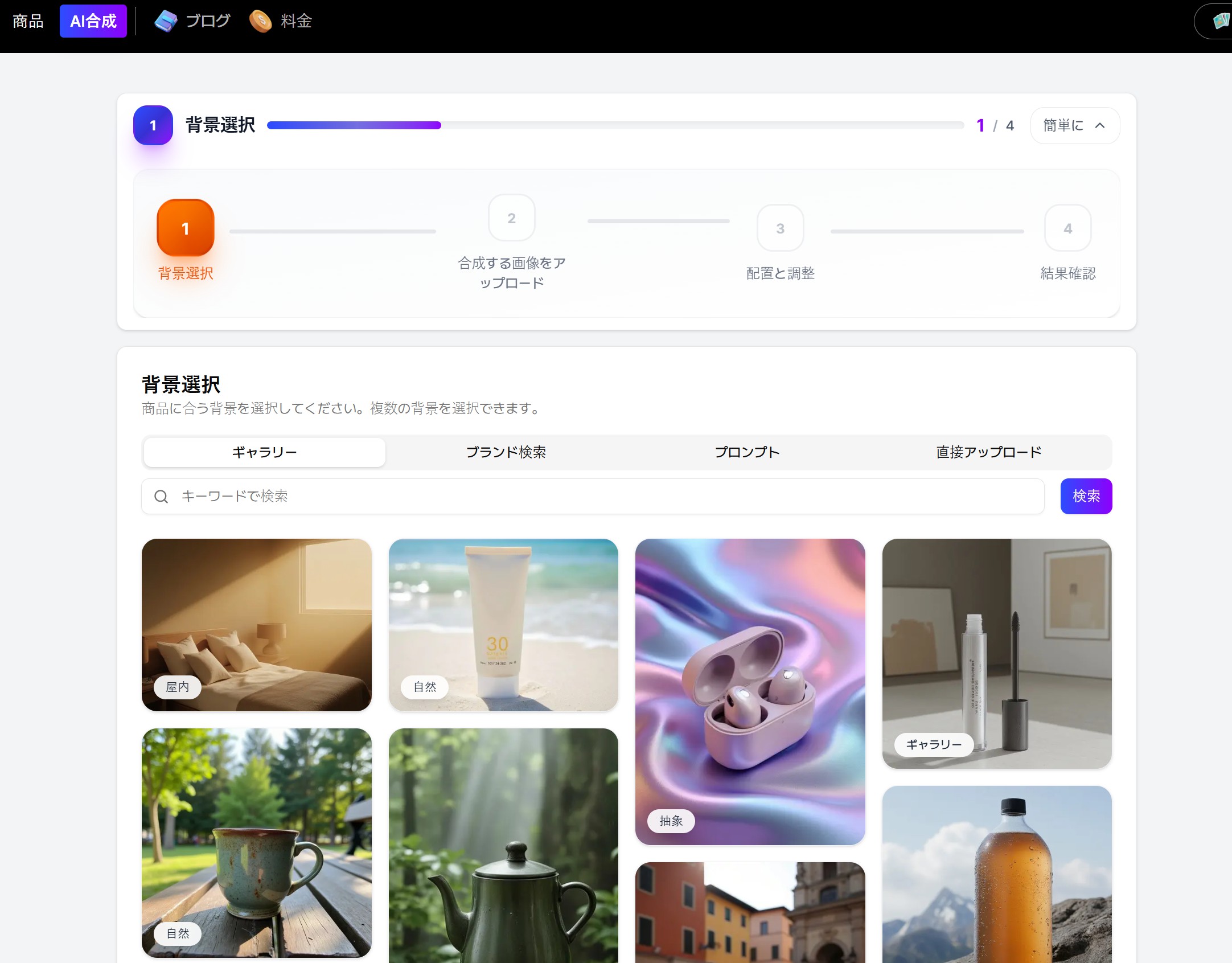Collapse the steps with 簡単に button
This screenshot has width=1232, height=963.
click(1075, 125)
